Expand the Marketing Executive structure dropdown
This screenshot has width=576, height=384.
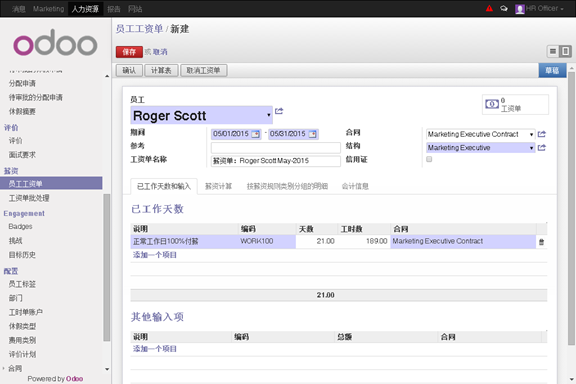pos(531,148)
